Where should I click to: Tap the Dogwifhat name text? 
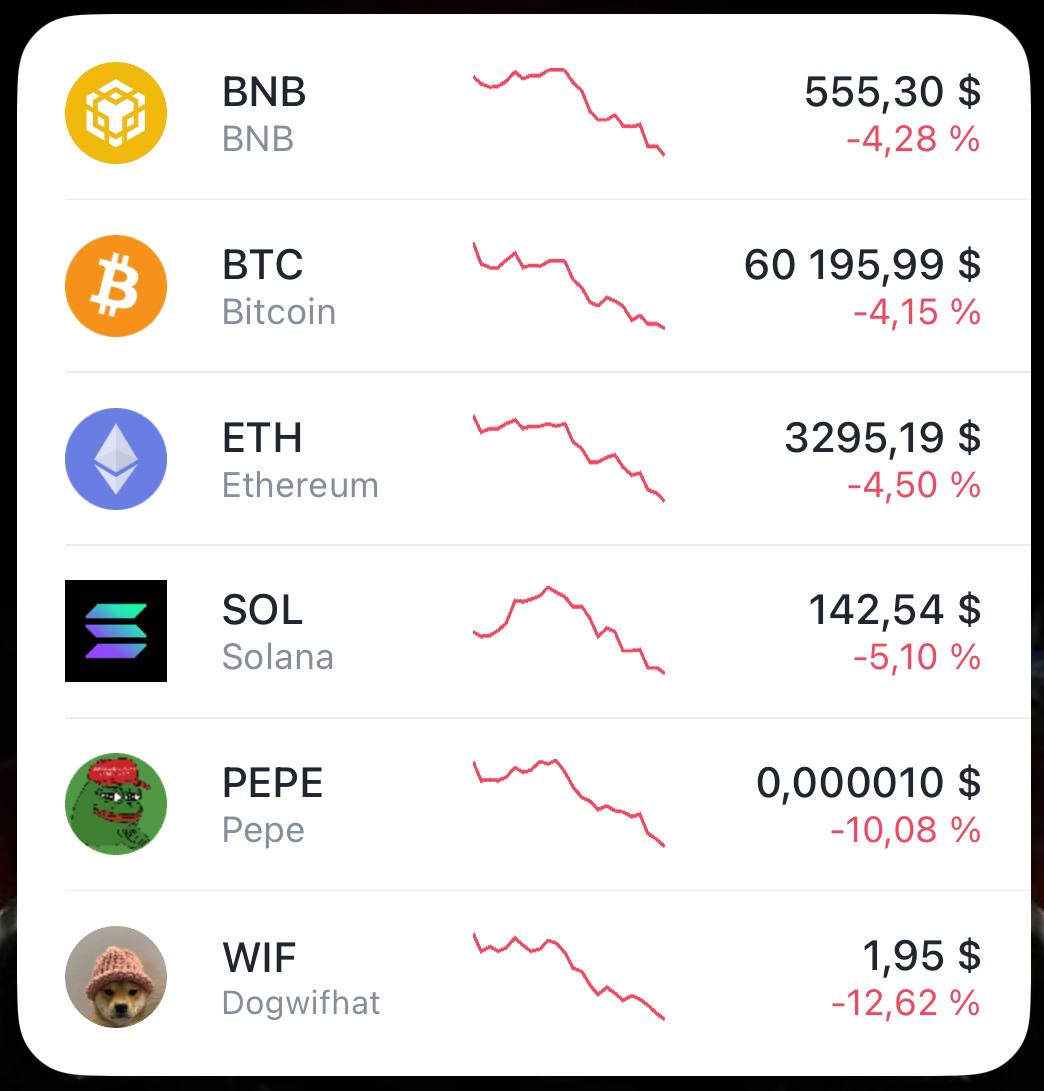[301, 1003]
